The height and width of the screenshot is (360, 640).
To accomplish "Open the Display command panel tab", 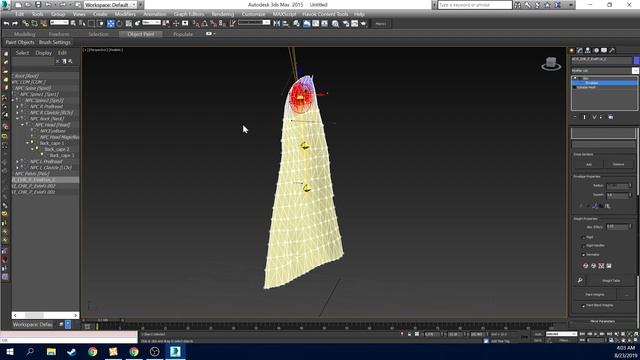I will coord(604,50).
